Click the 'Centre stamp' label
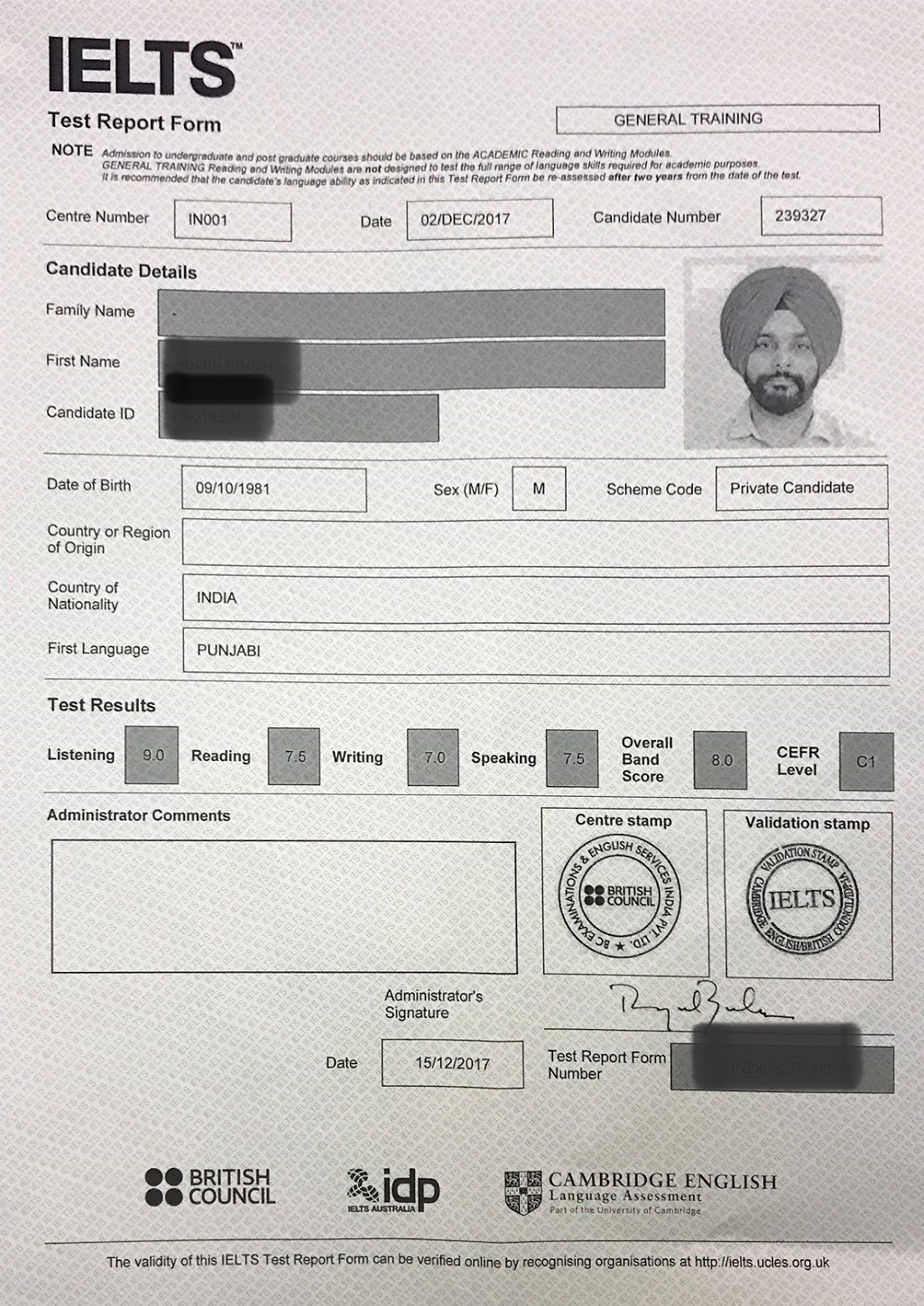Viewport: 924px width, 1306px height. point(624,820)
